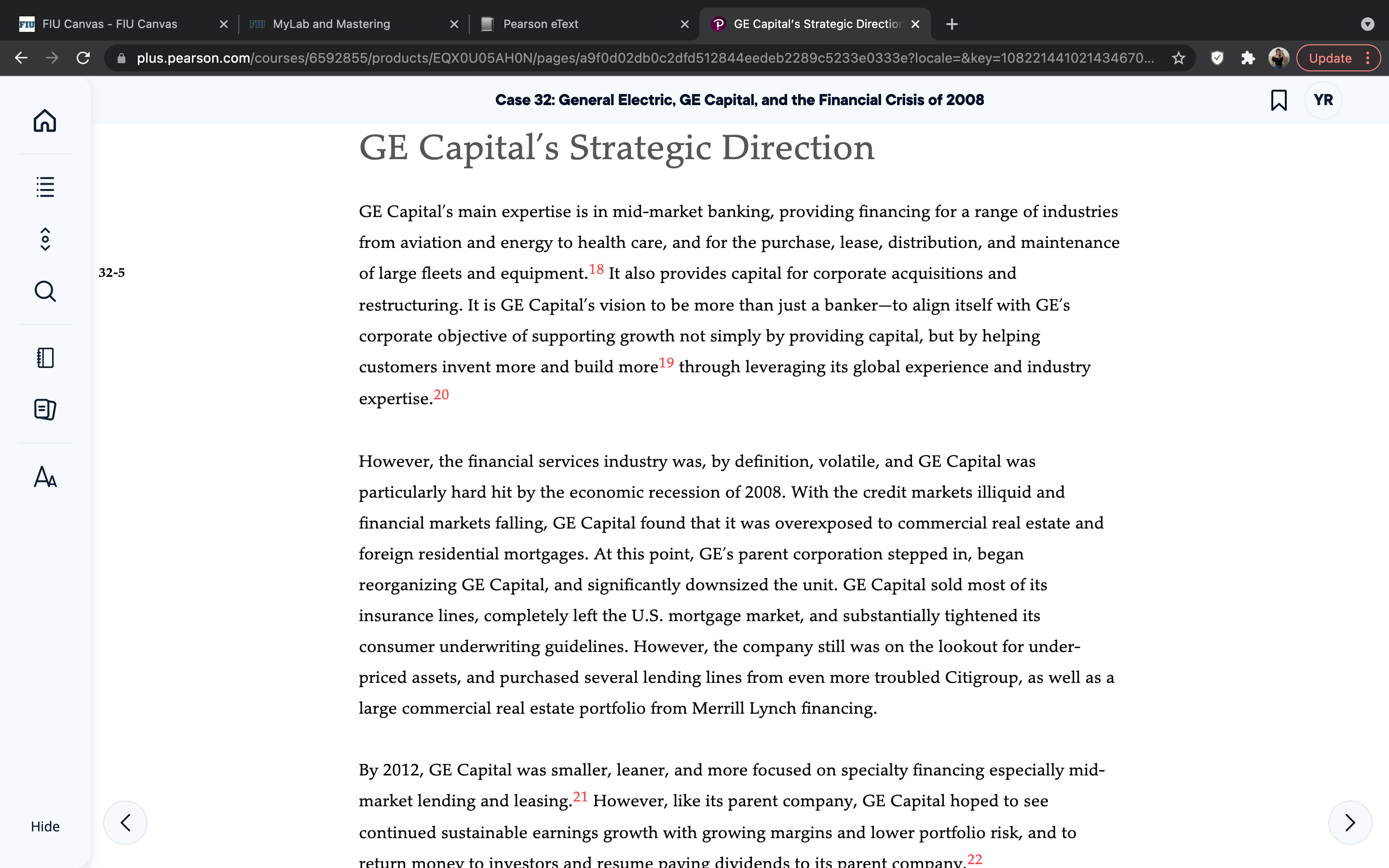Open the page navigation up-down icon
Screen dimensions: 1389x868
click(x=45, y=239)
